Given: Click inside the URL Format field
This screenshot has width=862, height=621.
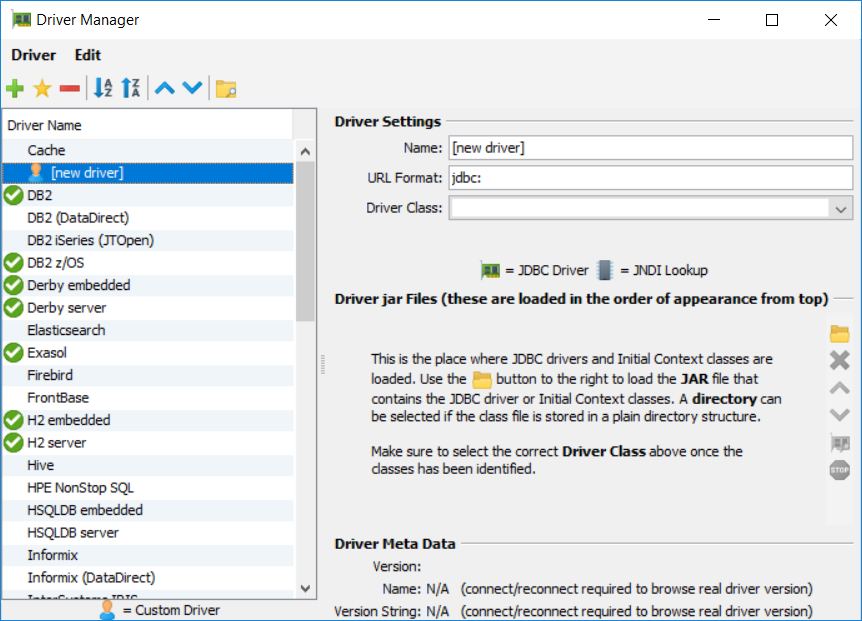Looking at the screenshot, I should point(650,178).
